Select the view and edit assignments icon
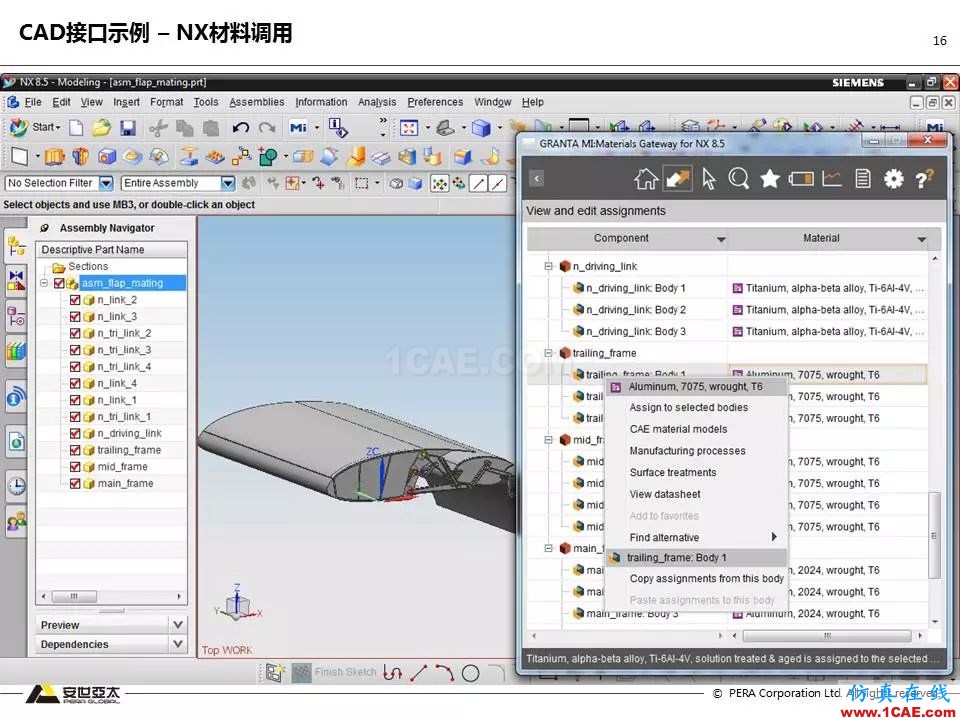Screen dimensions: 960x720 click(677, 179)
